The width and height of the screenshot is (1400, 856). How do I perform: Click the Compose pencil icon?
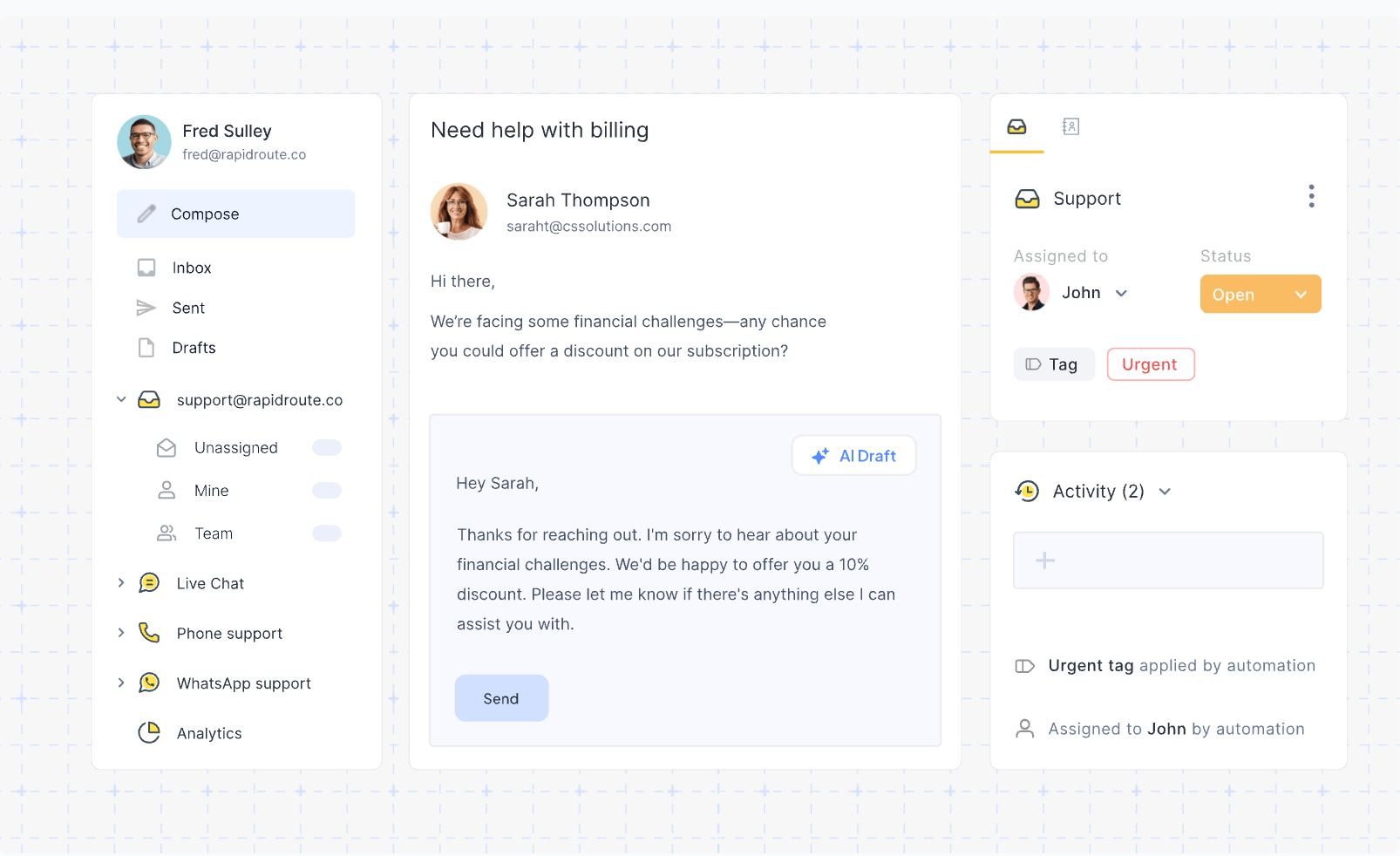(x=146, y=214)
